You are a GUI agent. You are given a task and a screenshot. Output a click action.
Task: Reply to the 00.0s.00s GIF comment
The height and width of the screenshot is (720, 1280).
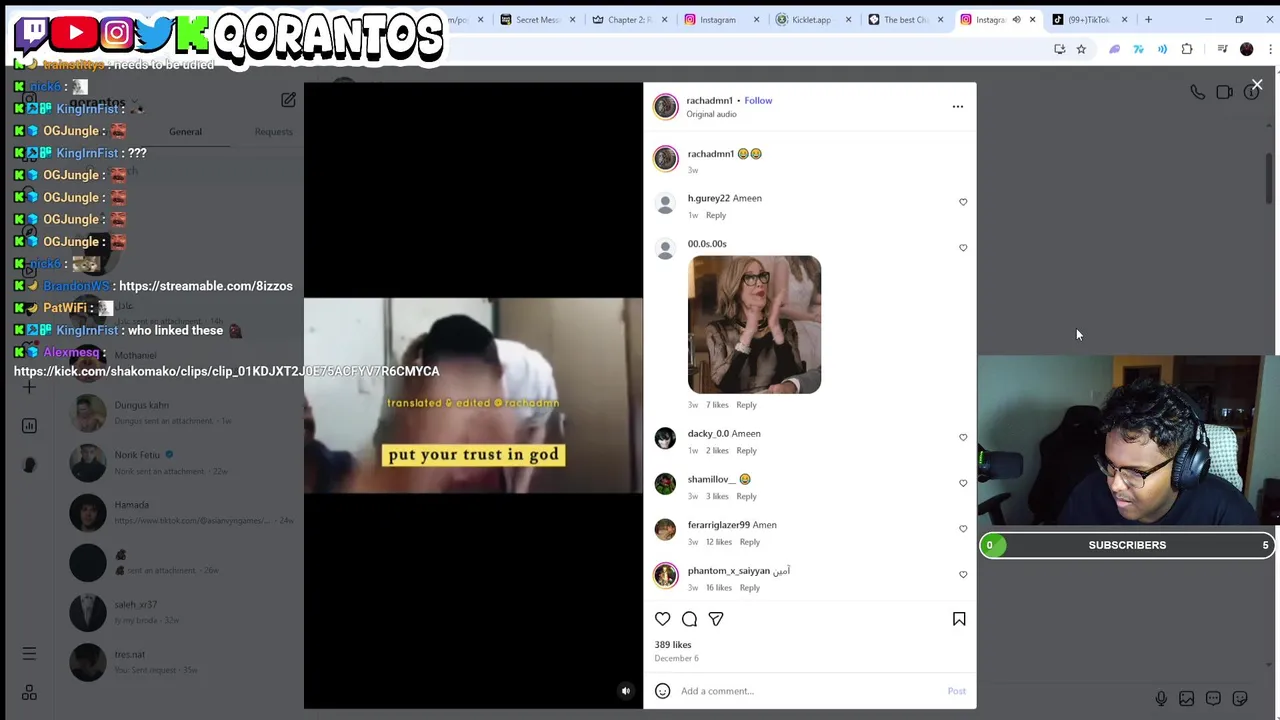[746, 405]
